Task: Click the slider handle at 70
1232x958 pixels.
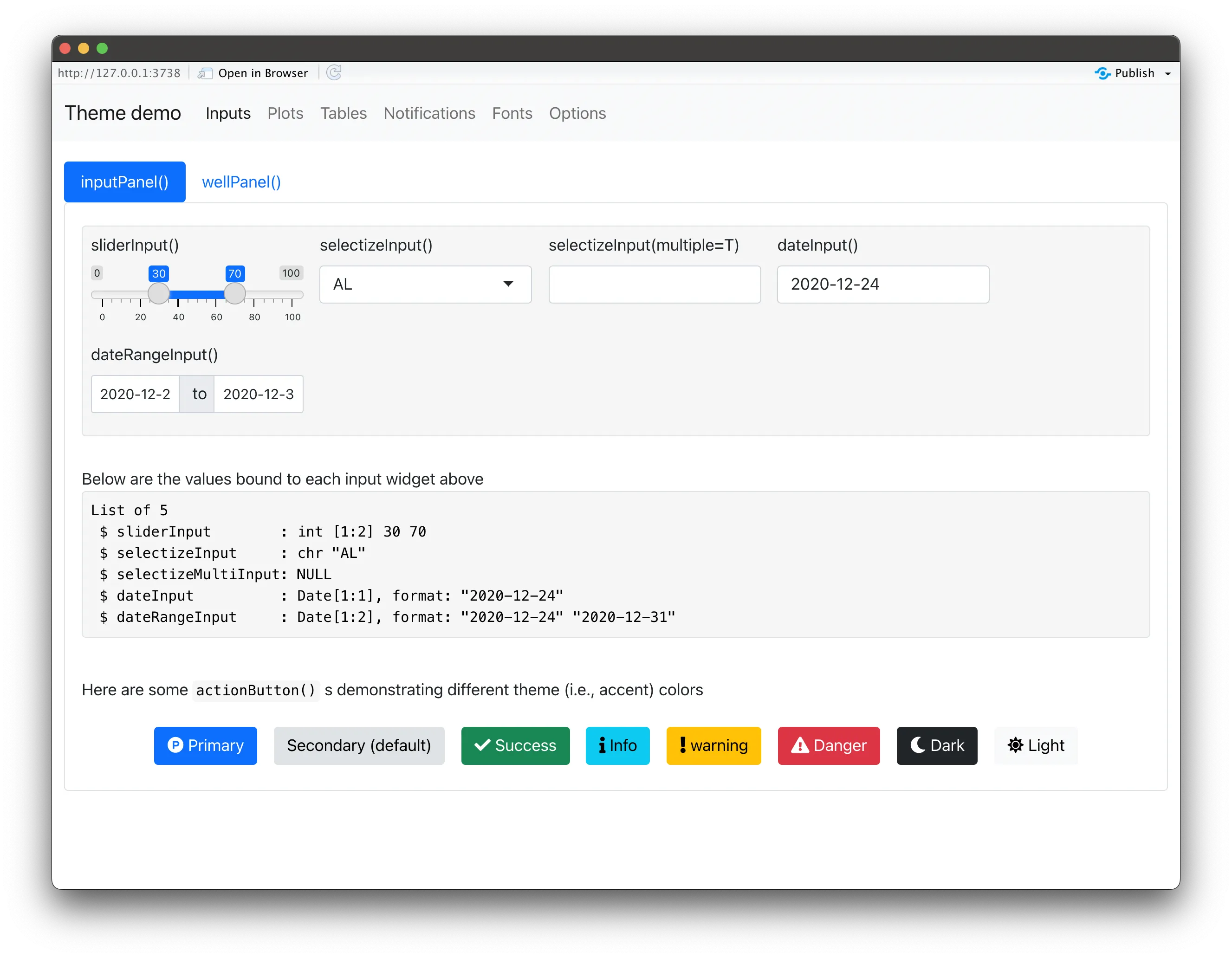Action: pyautogui.click(x=235, y=293)
